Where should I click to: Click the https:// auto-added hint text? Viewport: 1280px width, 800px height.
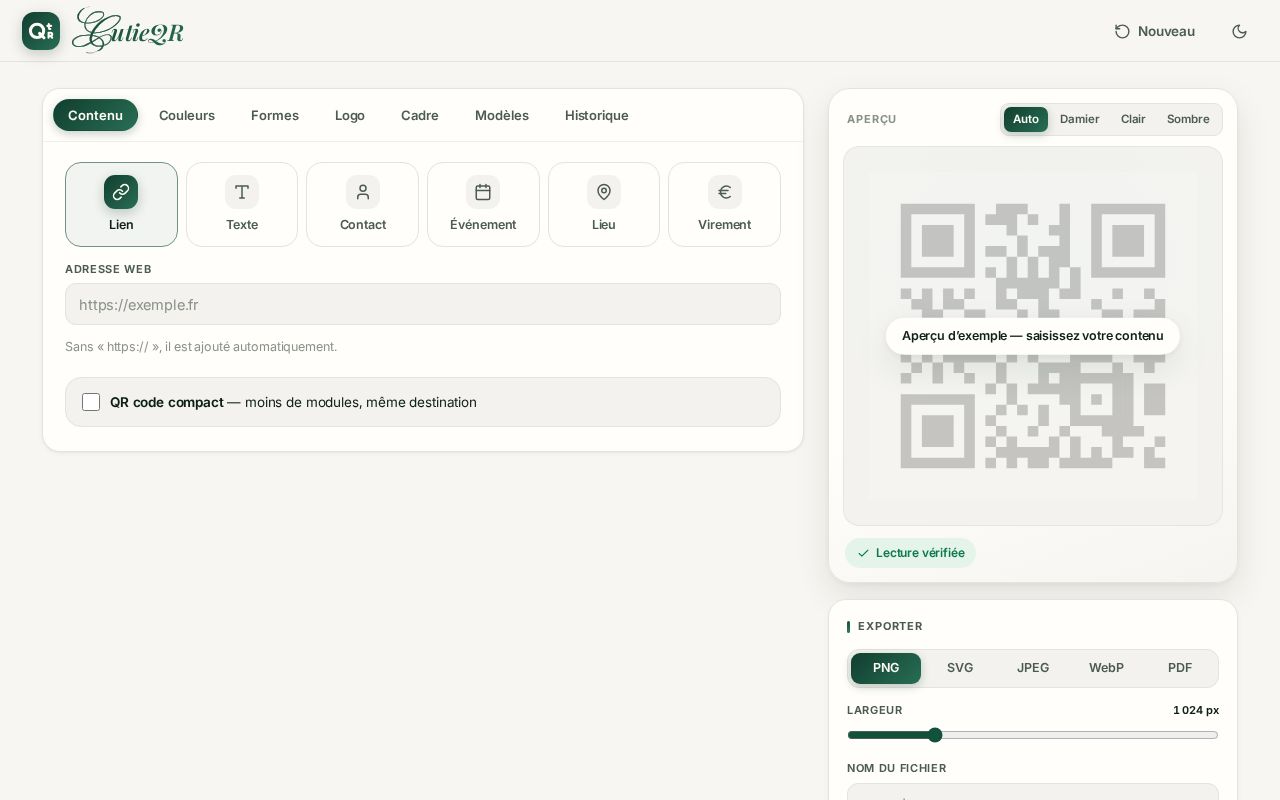201,347
